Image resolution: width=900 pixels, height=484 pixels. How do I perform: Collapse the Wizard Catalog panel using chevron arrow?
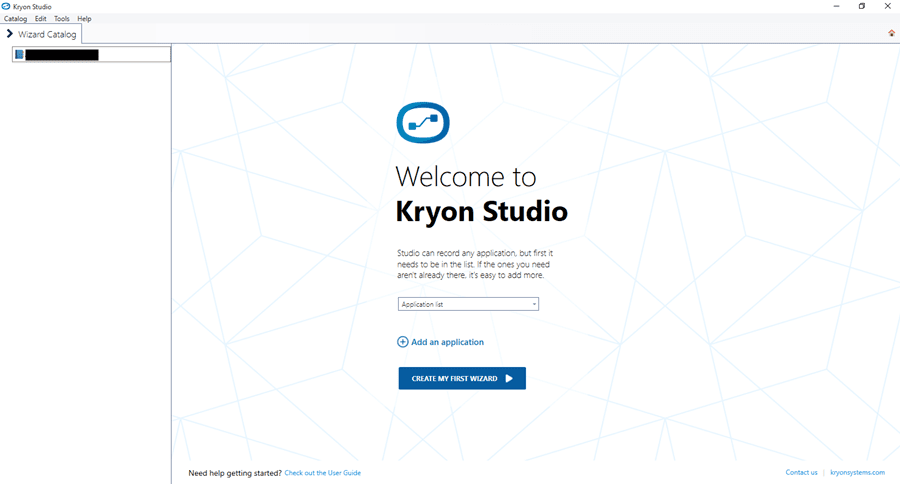(9, 34)
